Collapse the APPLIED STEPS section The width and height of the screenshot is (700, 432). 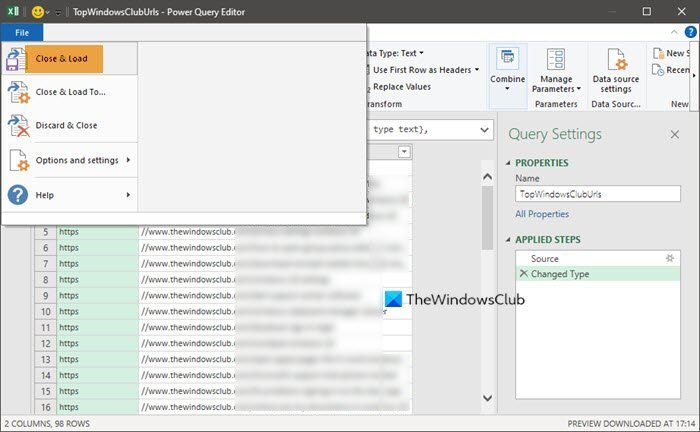508,240
